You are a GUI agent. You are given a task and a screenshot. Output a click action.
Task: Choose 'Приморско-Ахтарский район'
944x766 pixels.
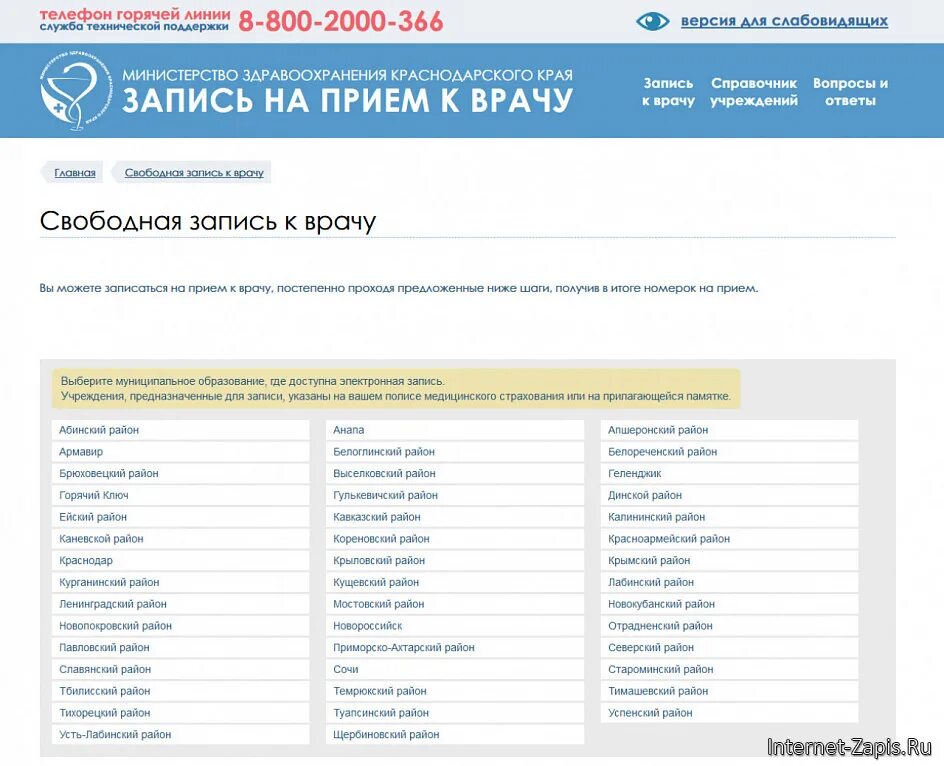click(x=455, y=647)
